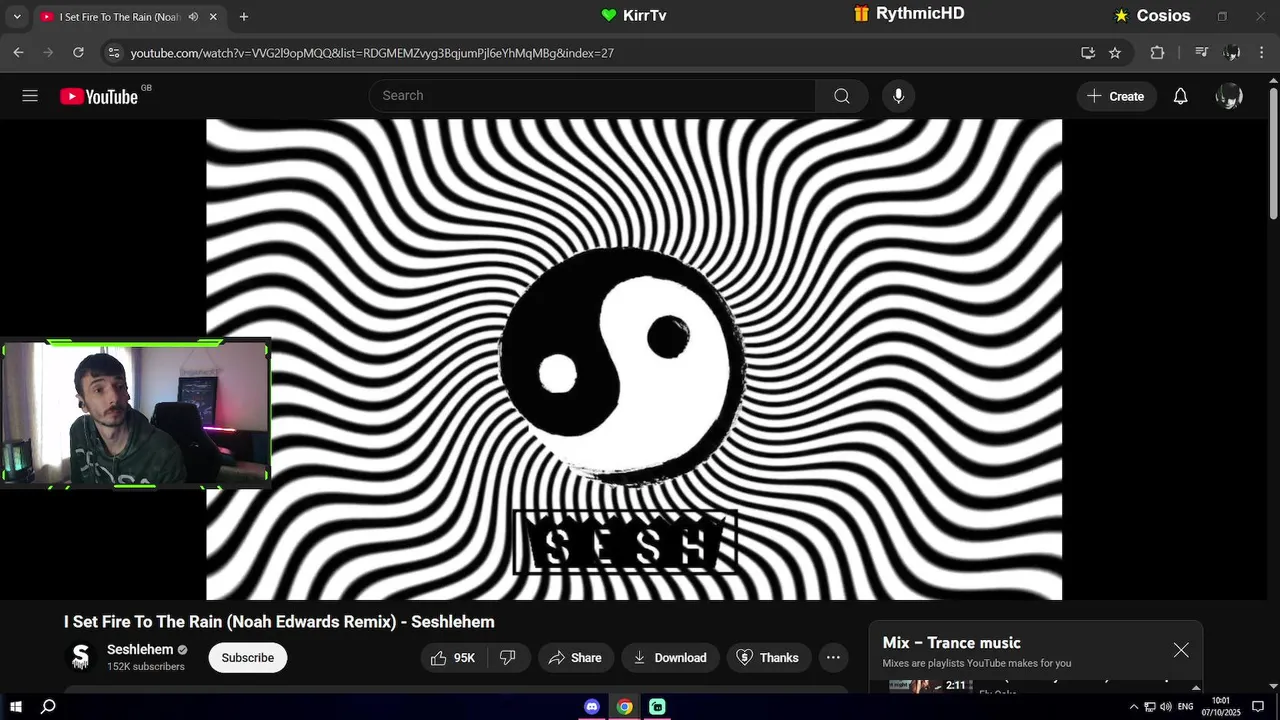
Task: Open the teal app in taskbar
Action: coord(657,707)
